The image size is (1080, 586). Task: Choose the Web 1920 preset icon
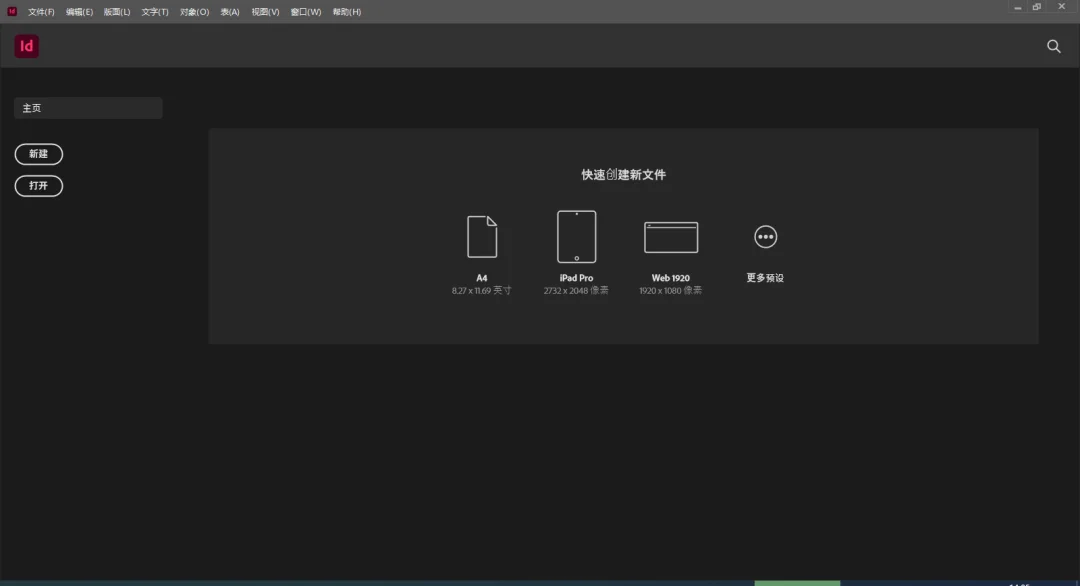[671, 237]
